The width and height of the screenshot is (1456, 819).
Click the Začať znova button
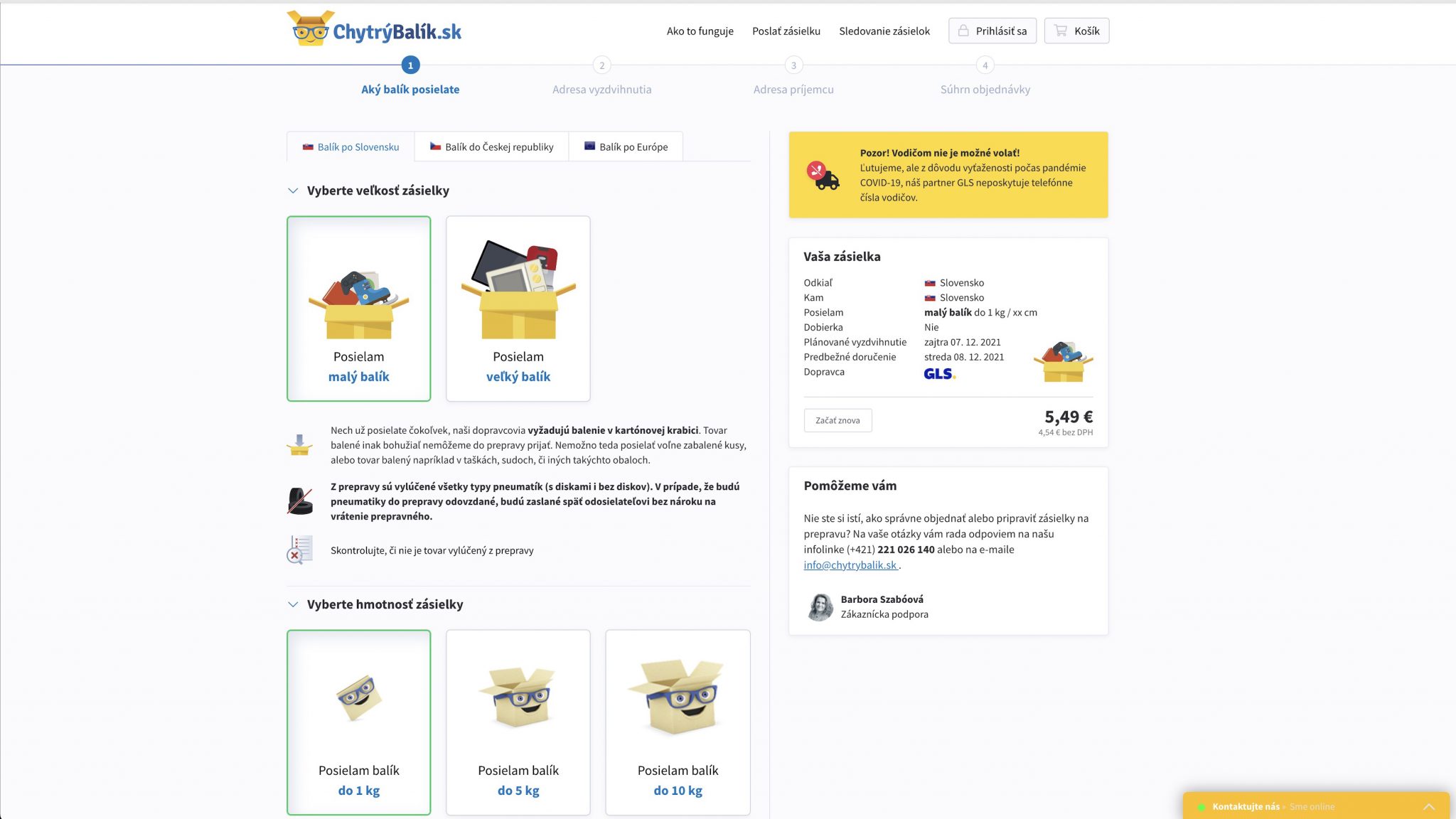click(x=837, y=420)
